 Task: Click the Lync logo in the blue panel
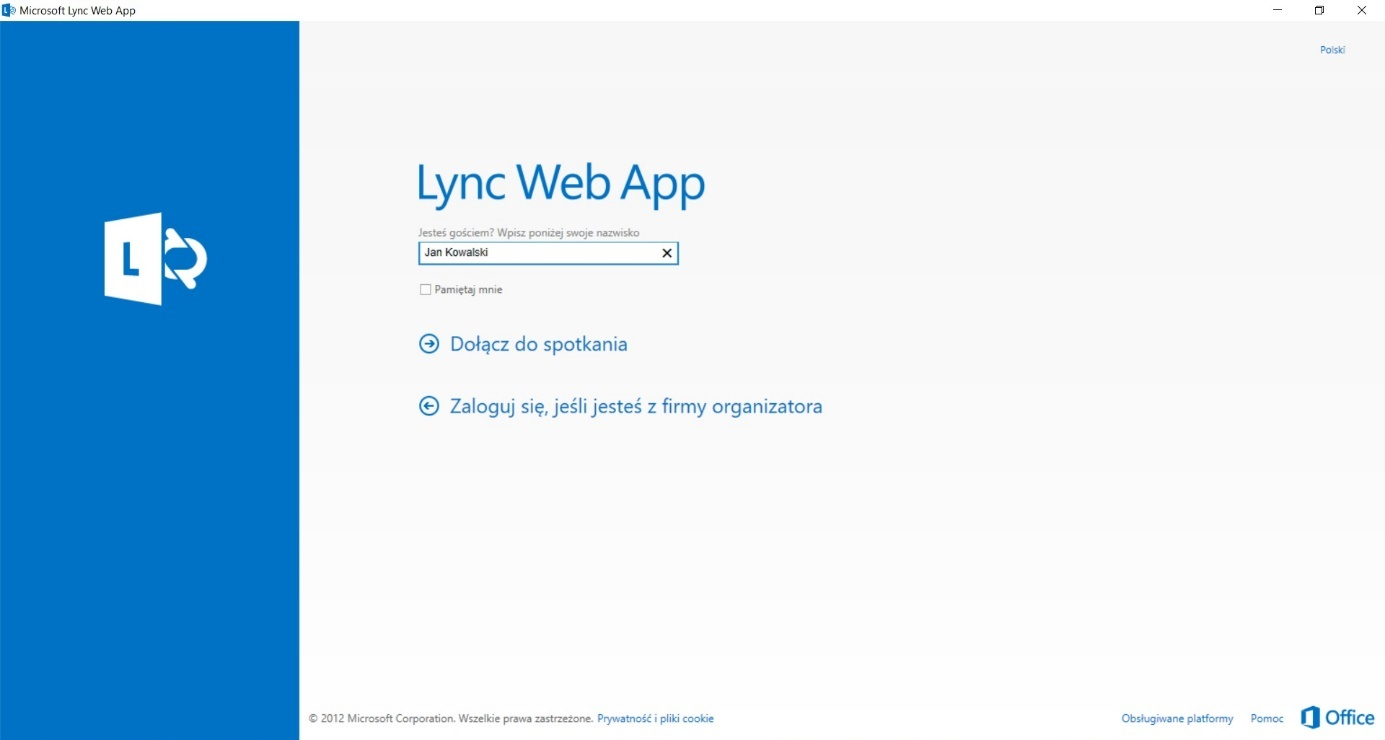point(156,259)
